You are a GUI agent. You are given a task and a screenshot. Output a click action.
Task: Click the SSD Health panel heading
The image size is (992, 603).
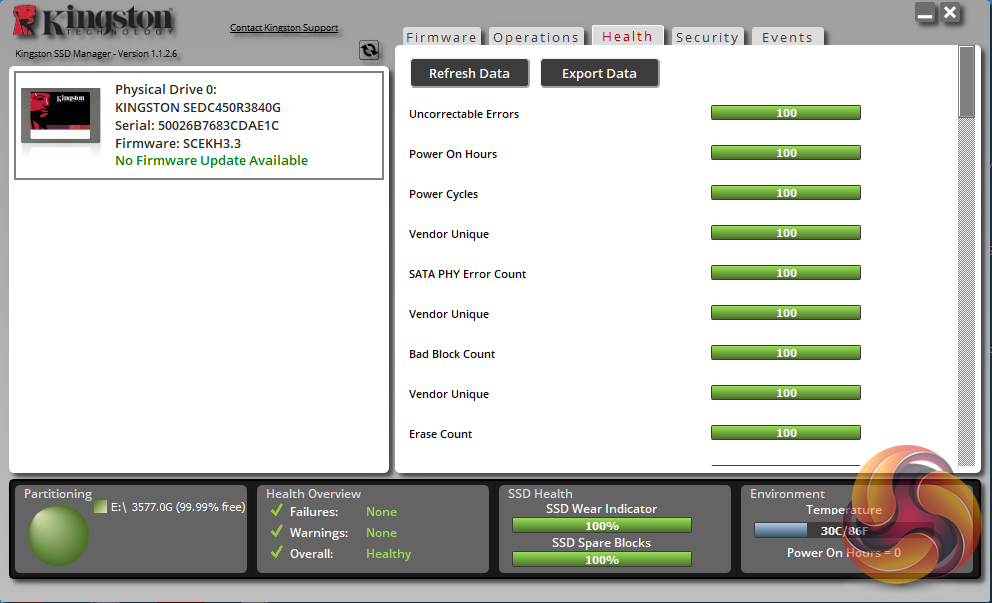[x=540, y=494]
